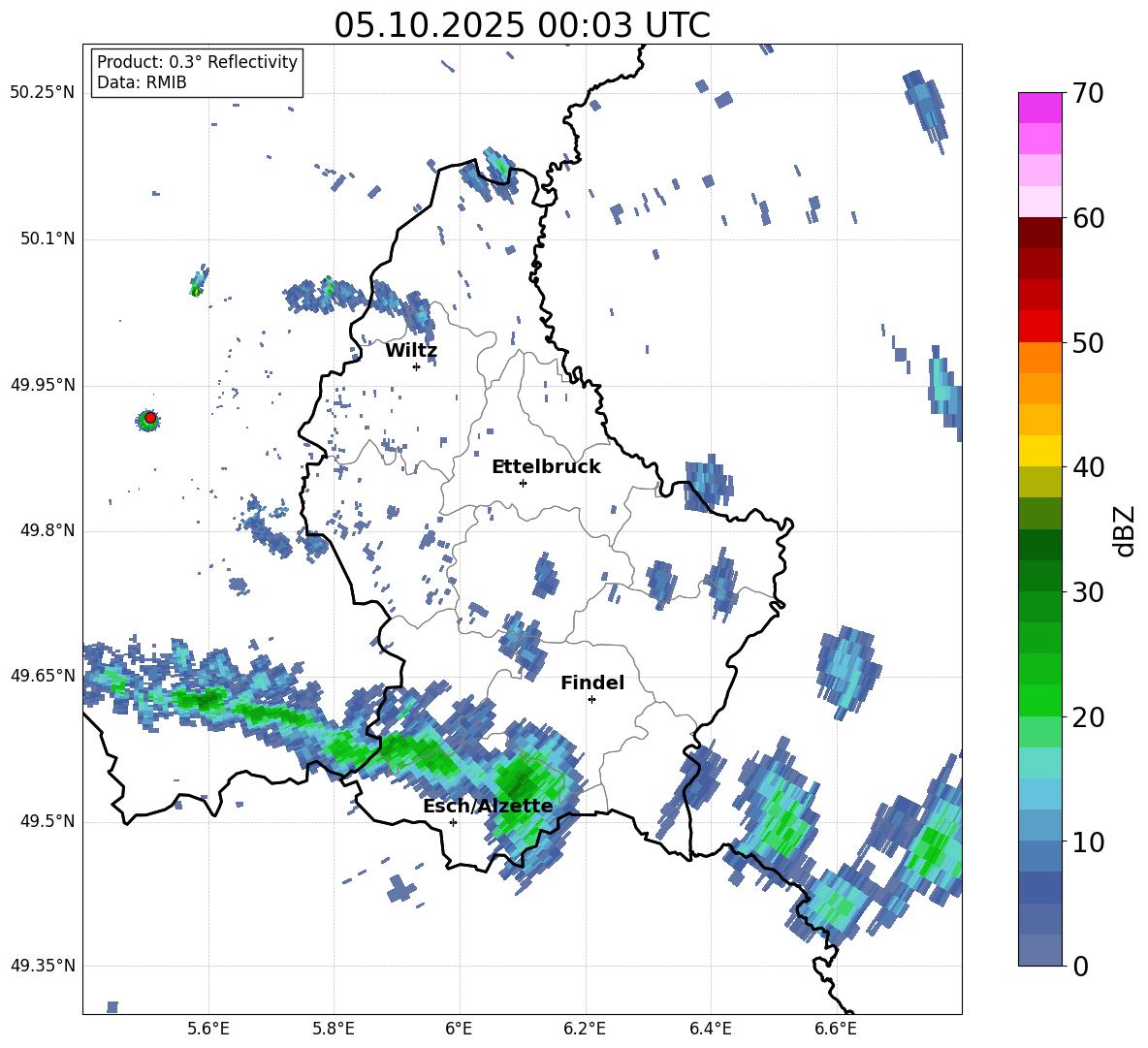Click the colorbar tick value 40
The width and height of the screenshot is (1148, 1048).
(x=1088, y=467)
